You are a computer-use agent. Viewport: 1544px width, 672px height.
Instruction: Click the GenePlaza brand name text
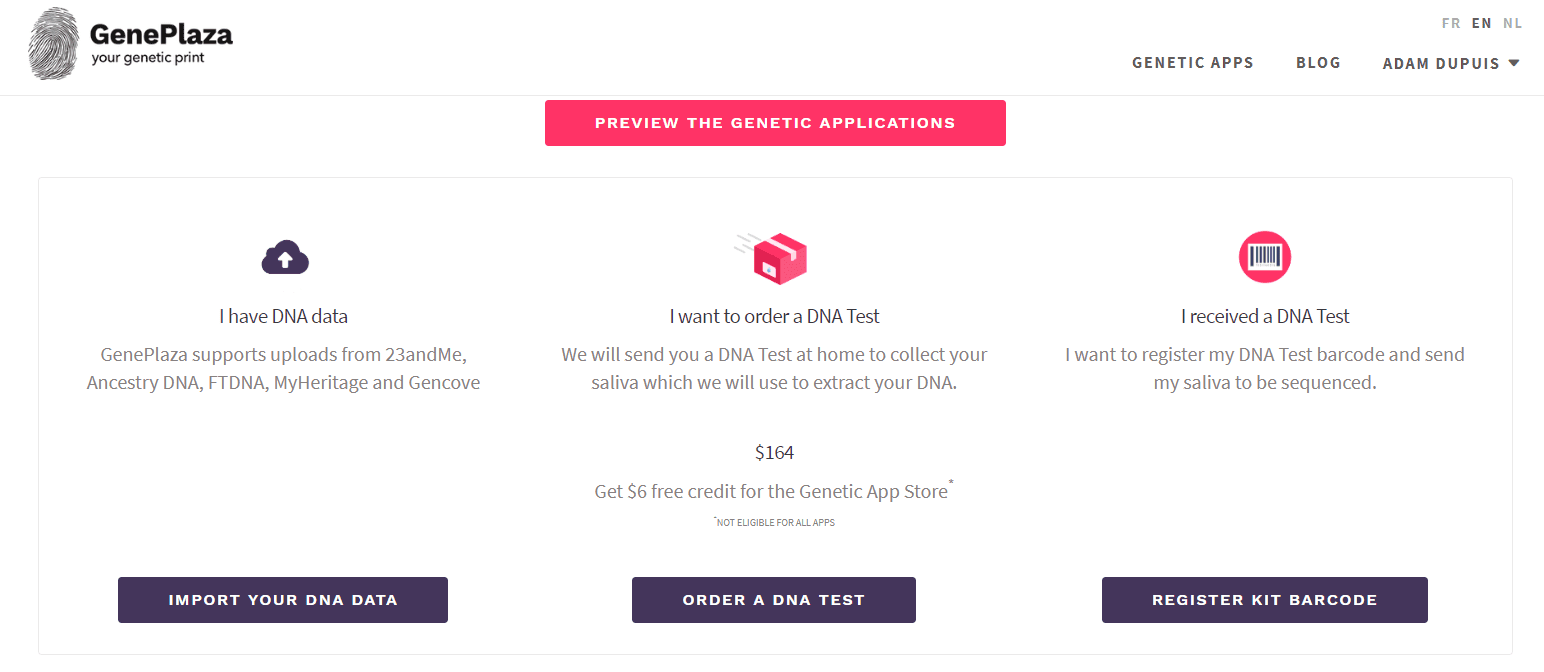click(x=161, y=35)
